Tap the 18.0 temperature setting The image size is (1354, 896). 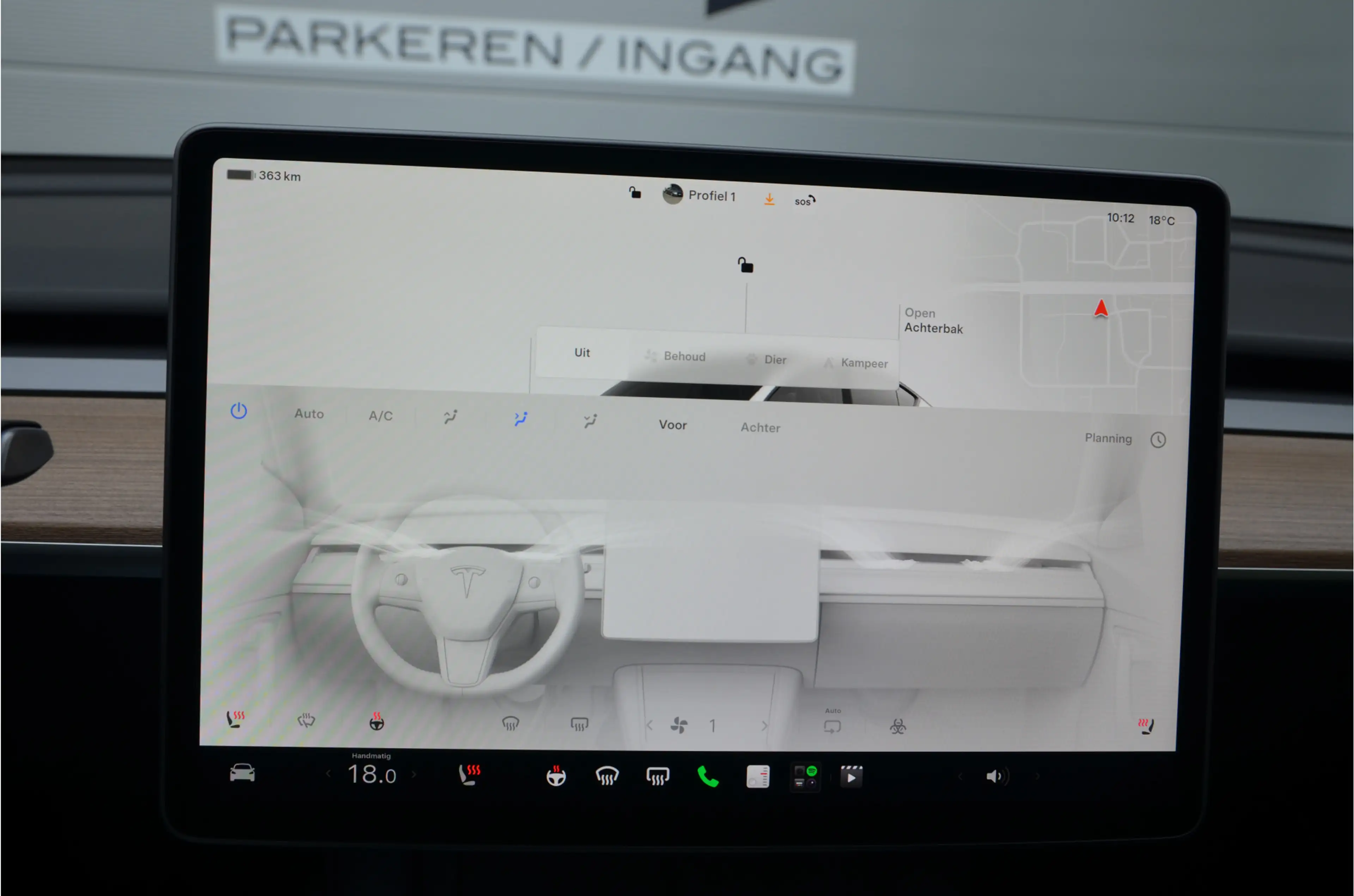(372, 775)
